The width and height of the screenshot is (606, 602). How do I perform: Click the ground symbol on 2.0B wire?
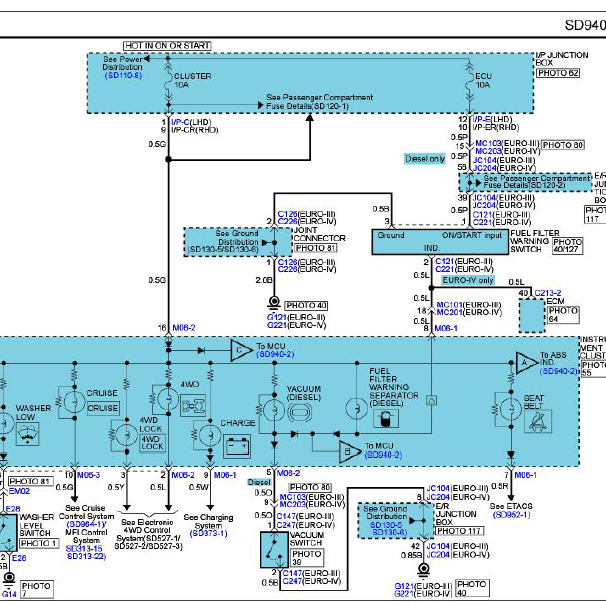click(274, 303)
